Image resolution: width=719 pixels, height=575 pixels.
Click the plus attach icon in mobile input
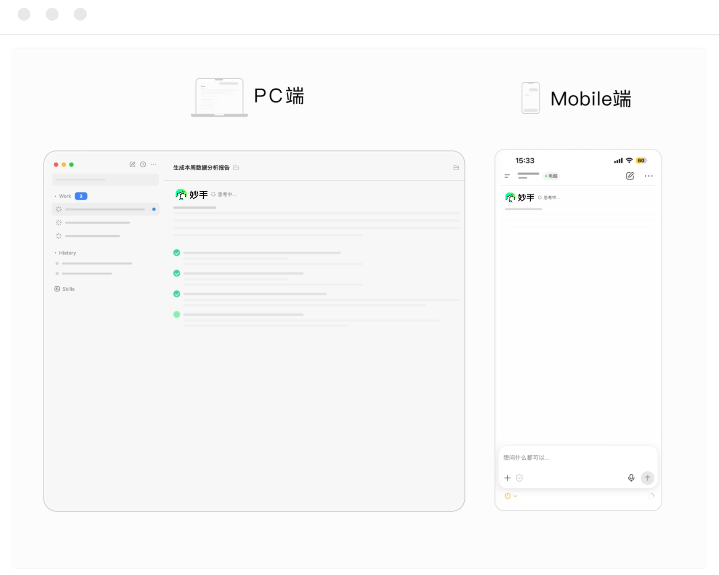click(508, 478)
